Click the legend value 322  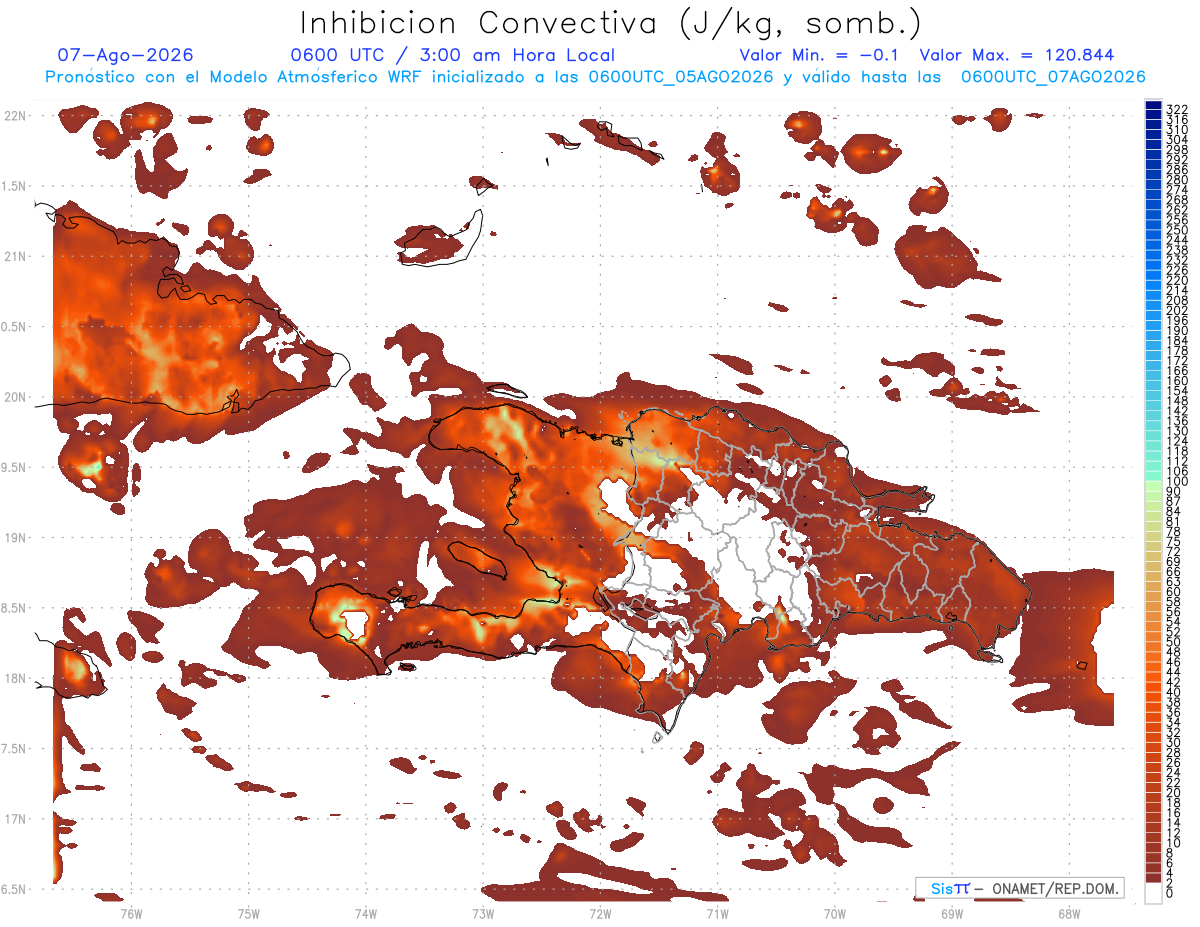coord(1176,109)
